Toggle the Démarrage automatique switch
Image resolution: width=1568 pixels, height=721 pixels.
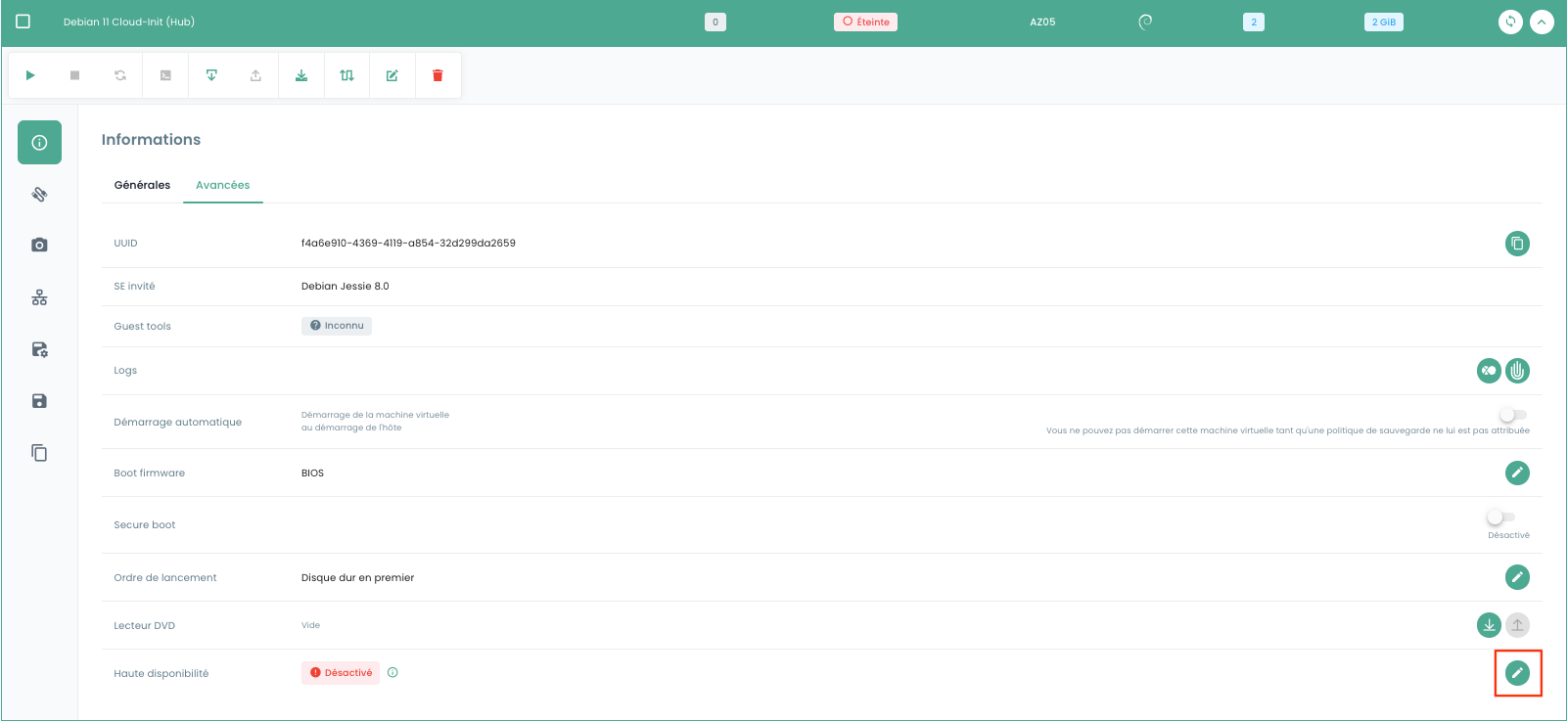(1512, 415)
